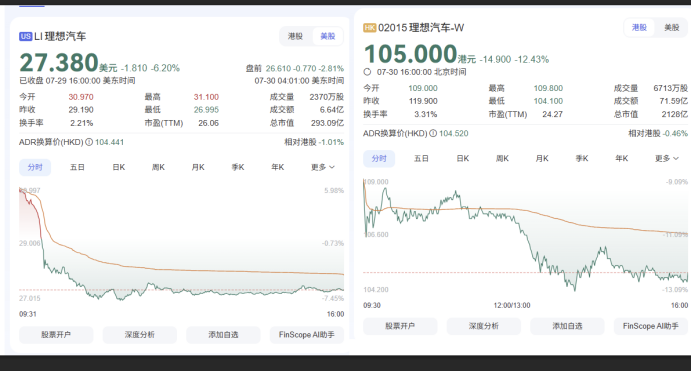The image size is (691, 372).
Task: Open FinScope AI助手 under the US chart
Action: tap(307, 335)
